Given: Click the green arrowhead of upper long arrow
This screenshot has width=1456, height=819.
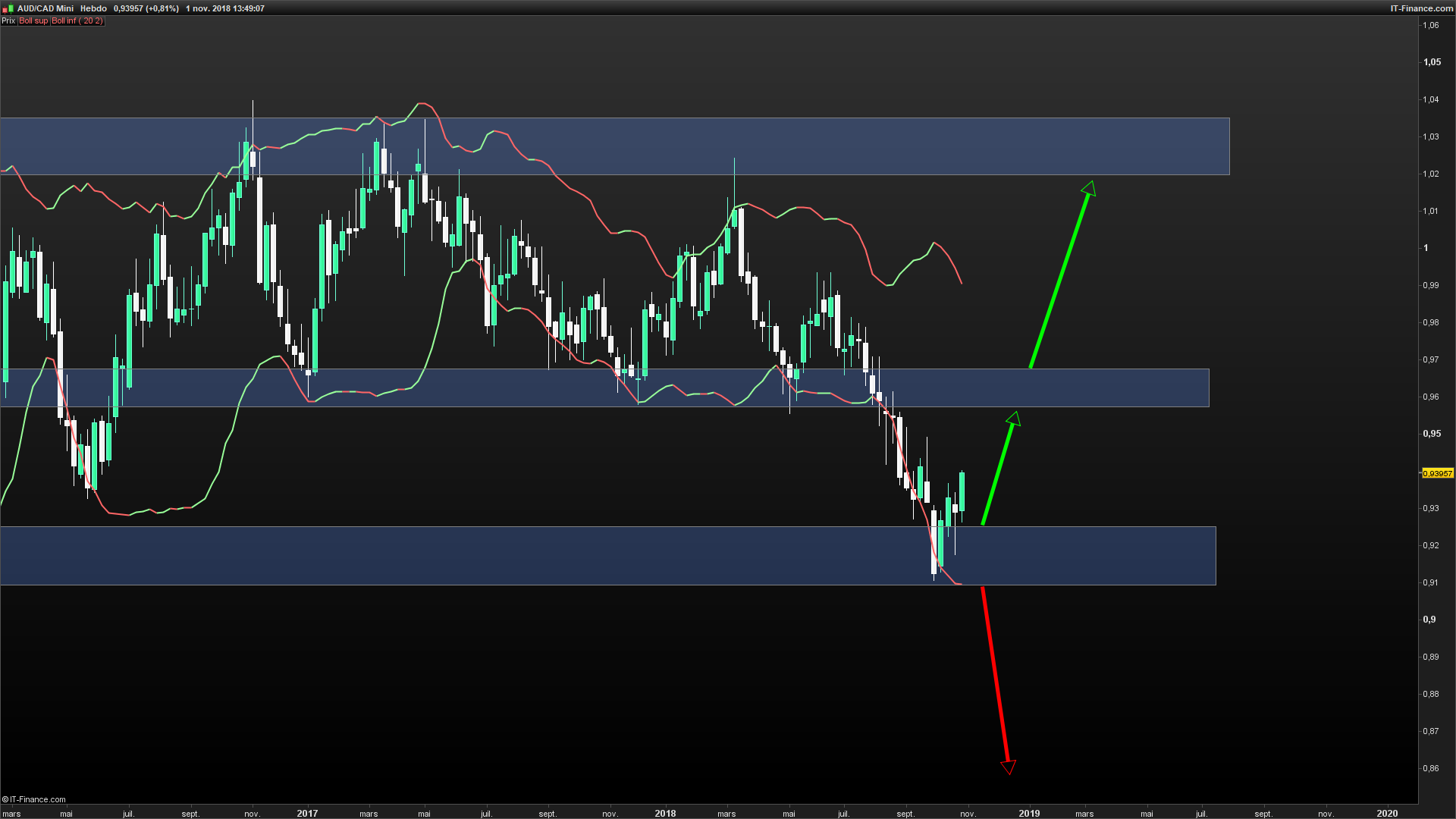Looking at the screenshot, I should (x=1089, y=188).
